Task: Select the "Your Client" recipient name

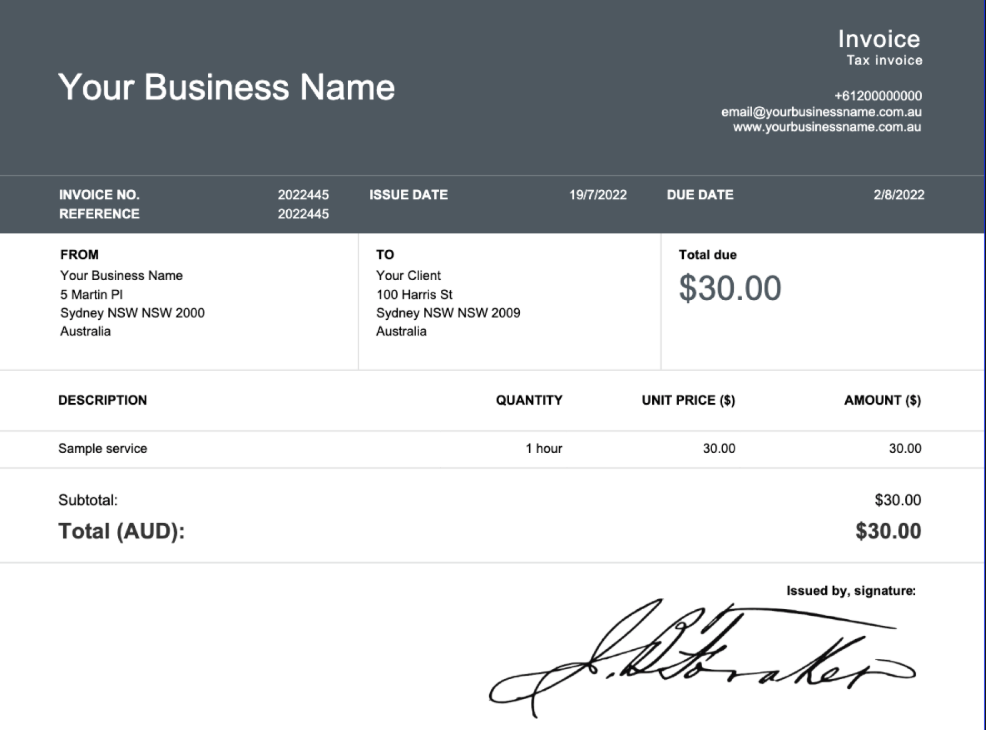Action: click(409, 275)
